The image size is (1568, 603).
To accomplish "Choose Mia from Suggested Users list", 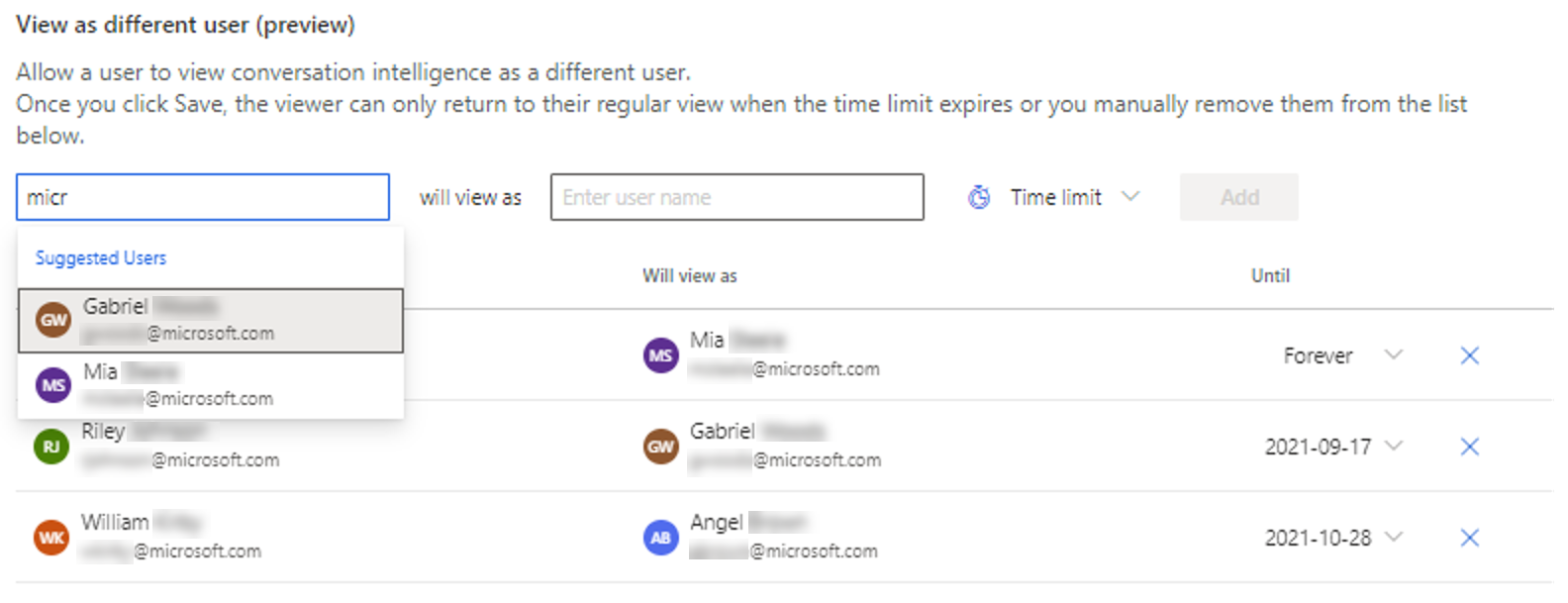I will (211, 385).
